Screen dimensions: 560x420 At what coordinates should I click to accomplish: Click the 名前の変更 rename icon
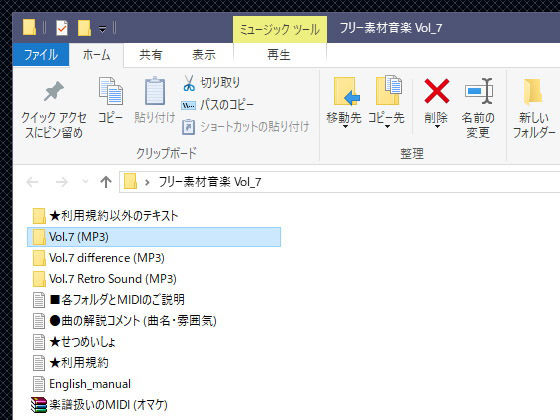click(x=479, y=91)
